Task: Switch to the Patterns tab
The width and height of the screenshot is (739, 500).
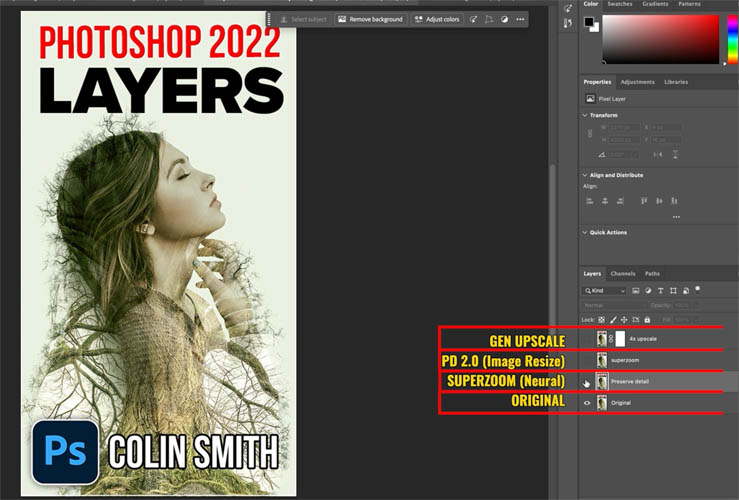Action: 689,4
